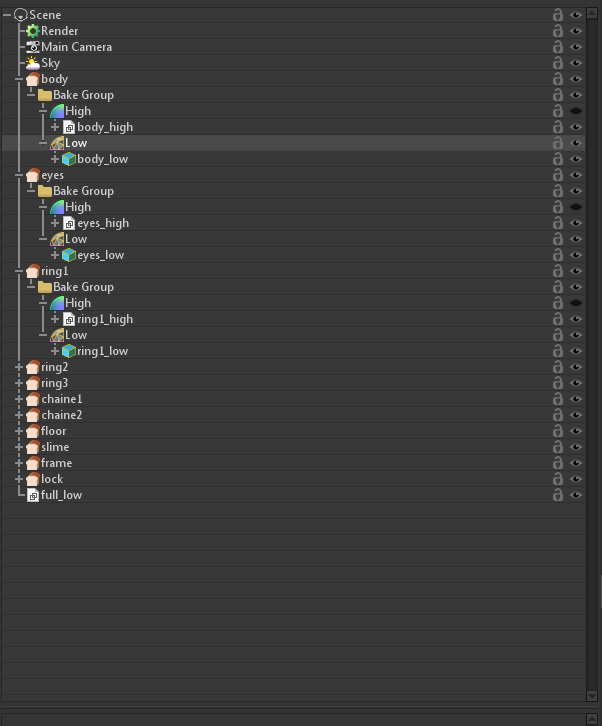Select the chaine1 item

[61, 399]
